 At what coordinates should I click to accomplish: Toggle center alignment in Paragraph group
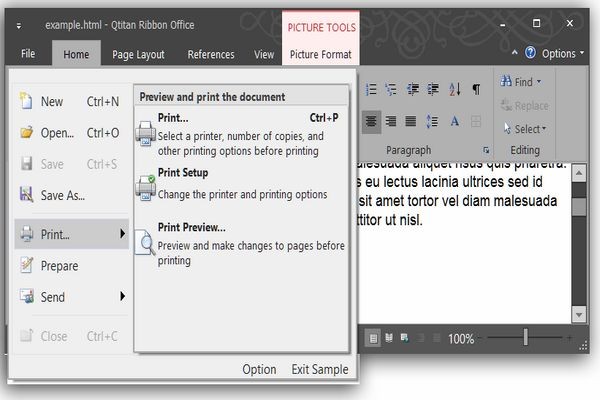pos(371,122)
